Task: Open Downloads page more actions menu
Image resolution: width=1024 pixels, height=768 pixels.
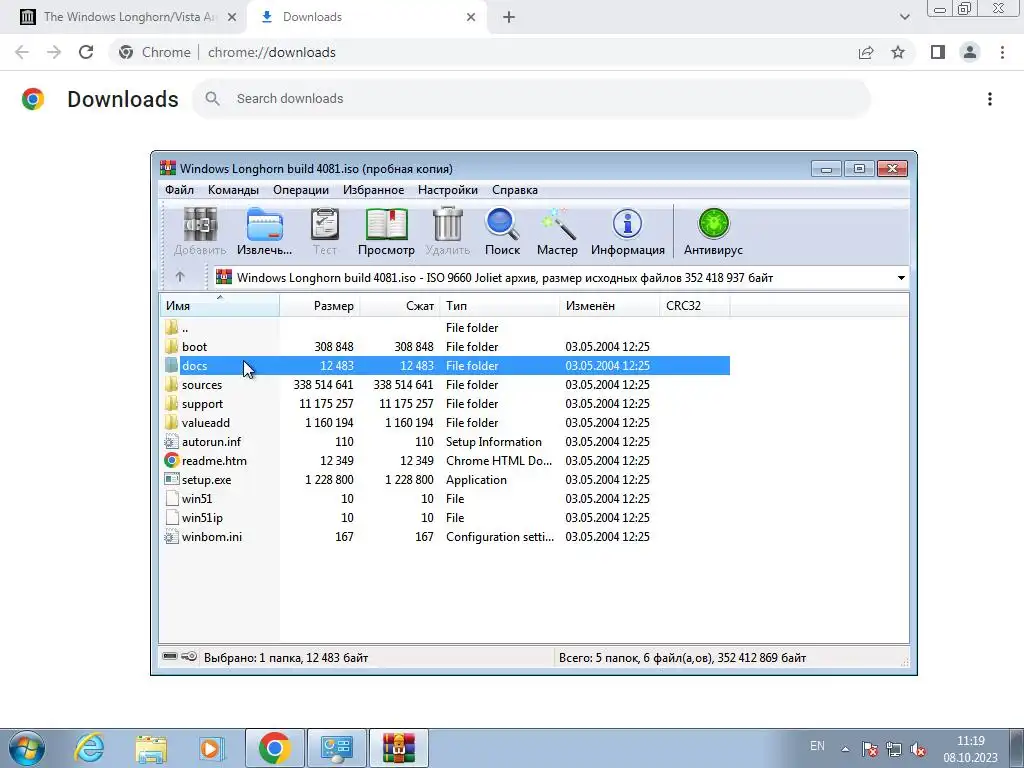Action: pos(990,99)
